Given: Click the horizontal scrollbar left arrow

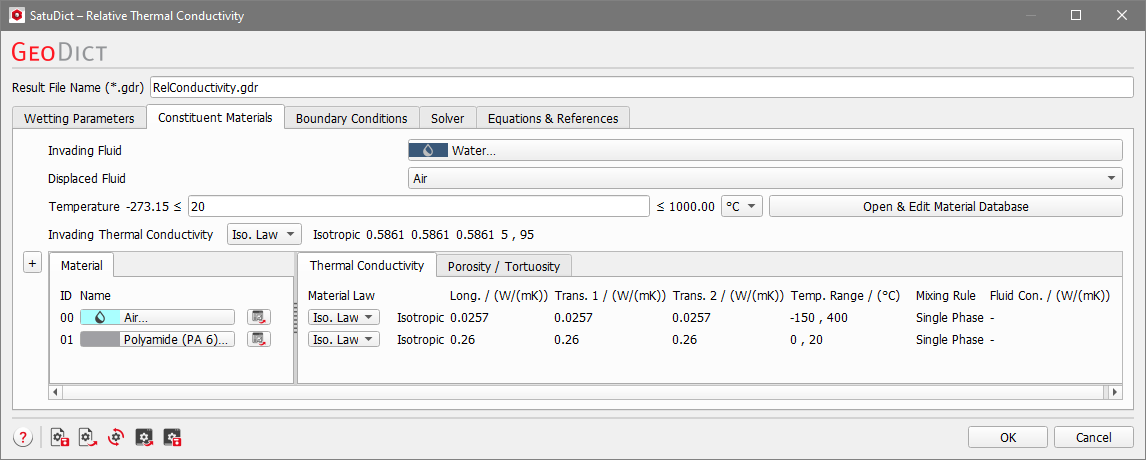Looking at the screenshot, I should pyautogui.click(x=56, y=393).
